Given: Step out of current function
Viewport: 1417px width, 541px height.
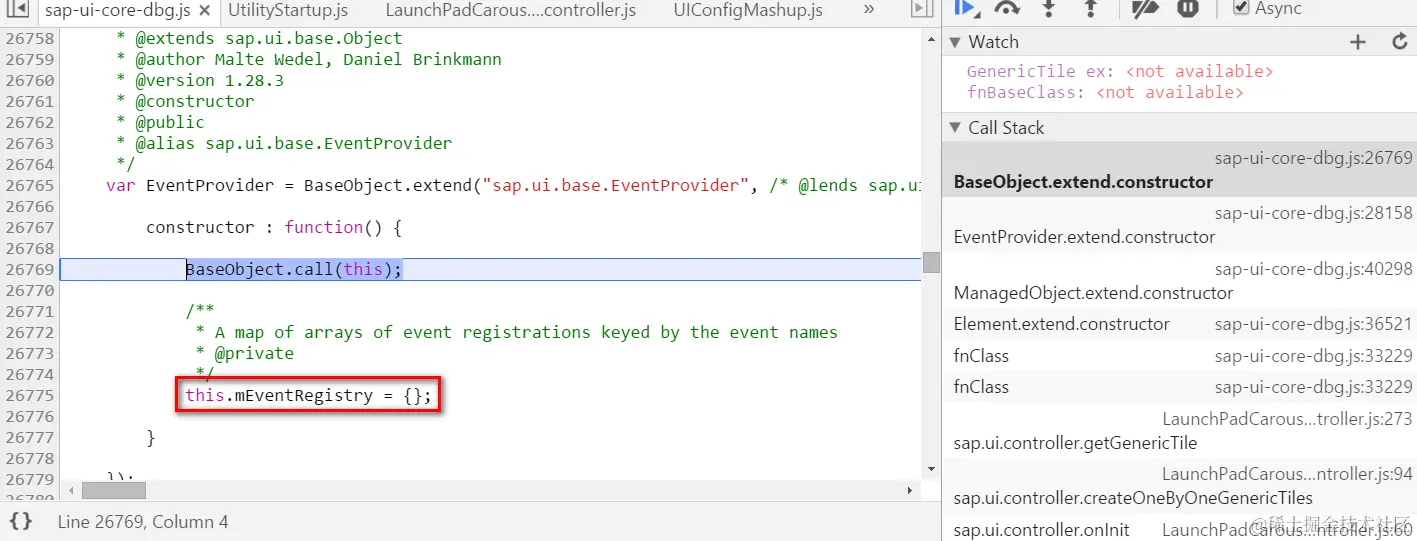Looking at the screenshot, I should (1091, 8).
